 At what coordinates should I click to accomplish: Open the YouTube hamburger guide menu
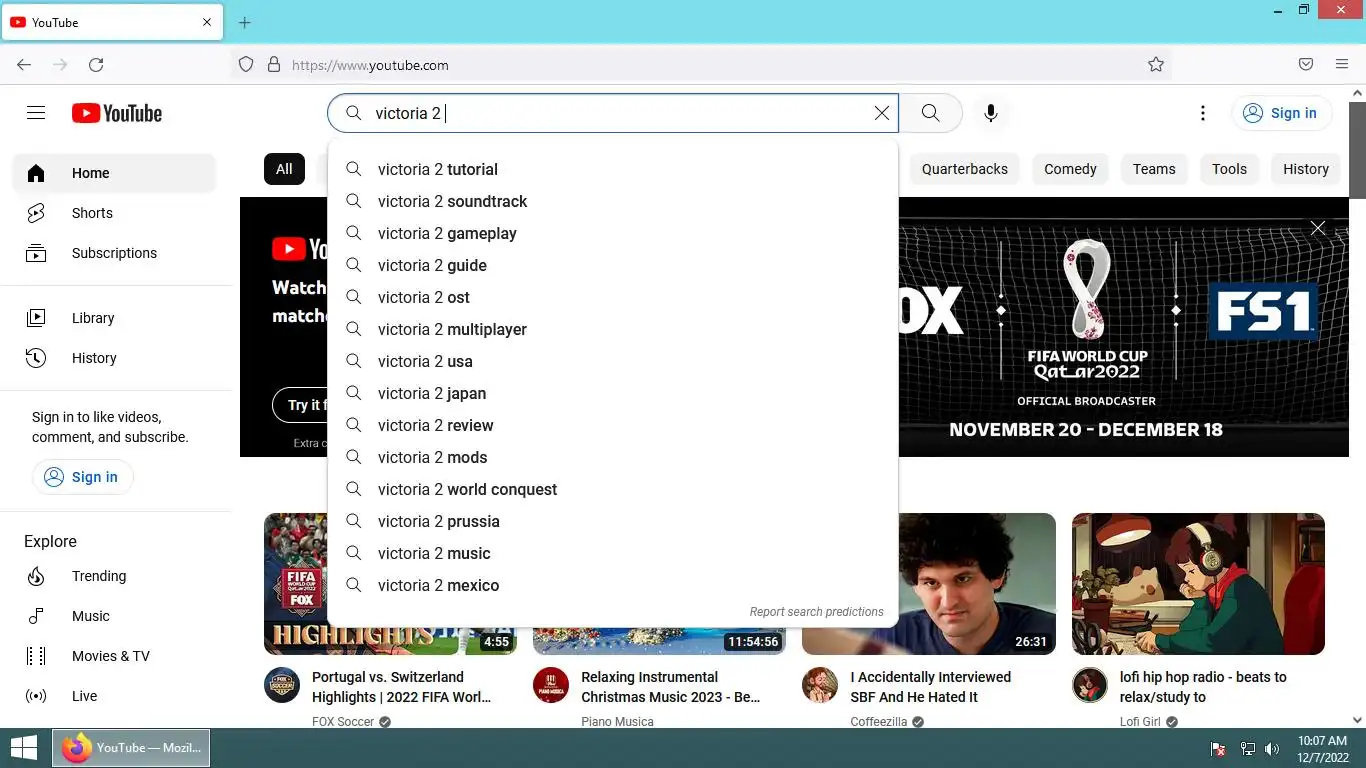[x=36, y=113]
